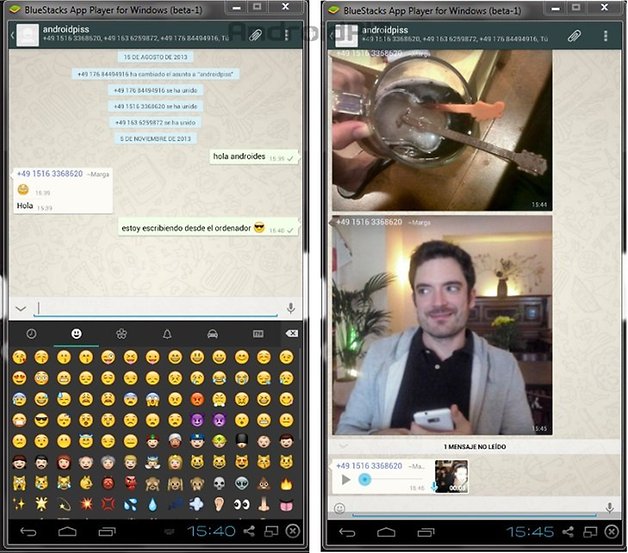628x553 pixels.
Task: Insert the purple devil smiling emoji
Action: click(x=197, y=420)
